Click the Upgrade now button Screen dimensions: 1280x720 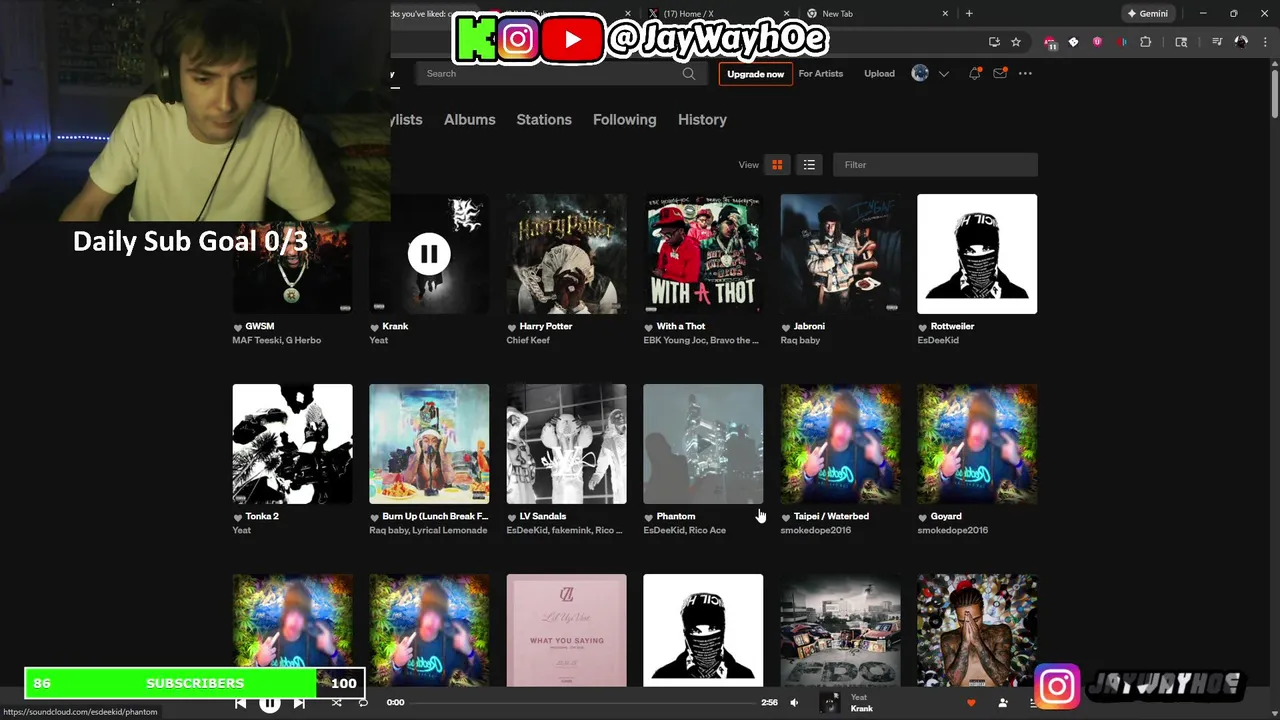(755, 74)
